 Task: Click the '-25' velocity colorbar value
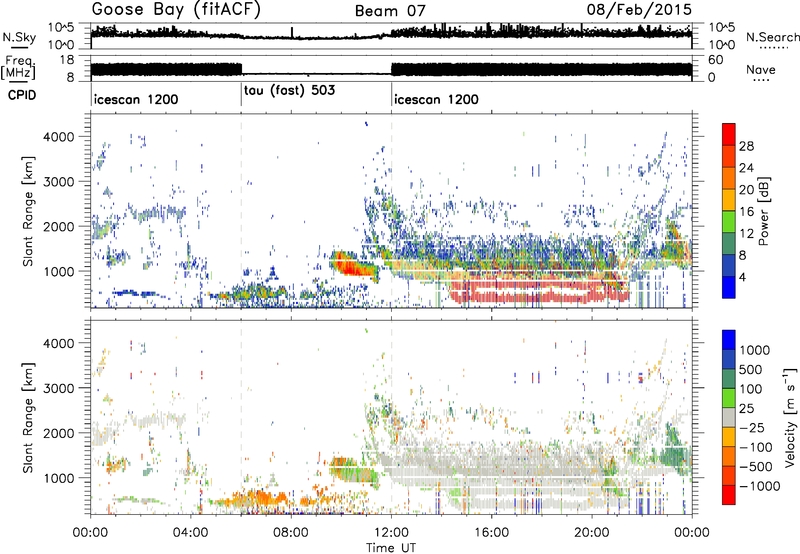point(751,428)
